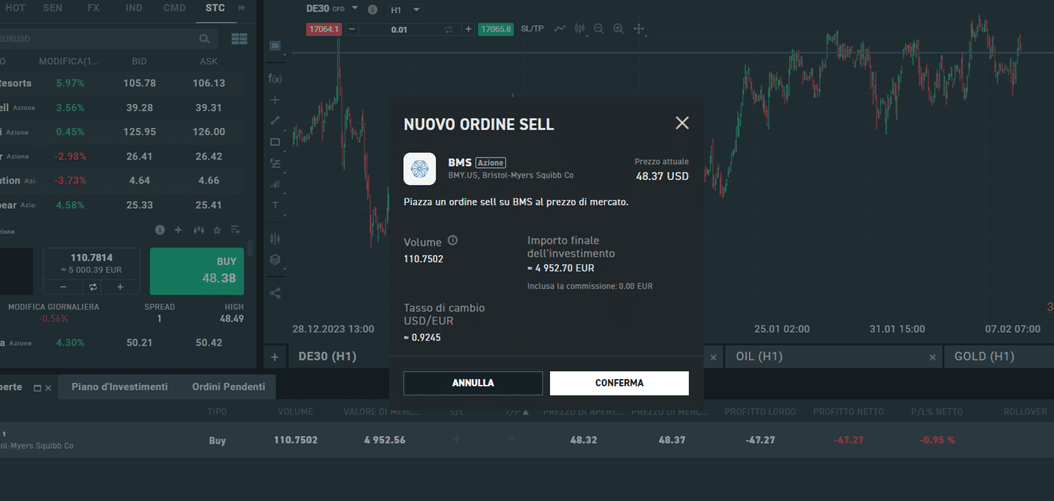Viewport: 1054px width, 501px height.
Task: Select the crosshair move tool
Action: tap(639, 29)
